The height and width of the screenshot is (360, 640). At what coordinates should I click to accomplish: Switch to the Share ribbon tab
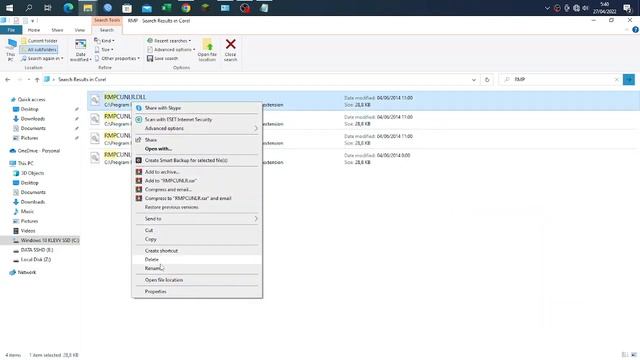[x=57, y=30]
